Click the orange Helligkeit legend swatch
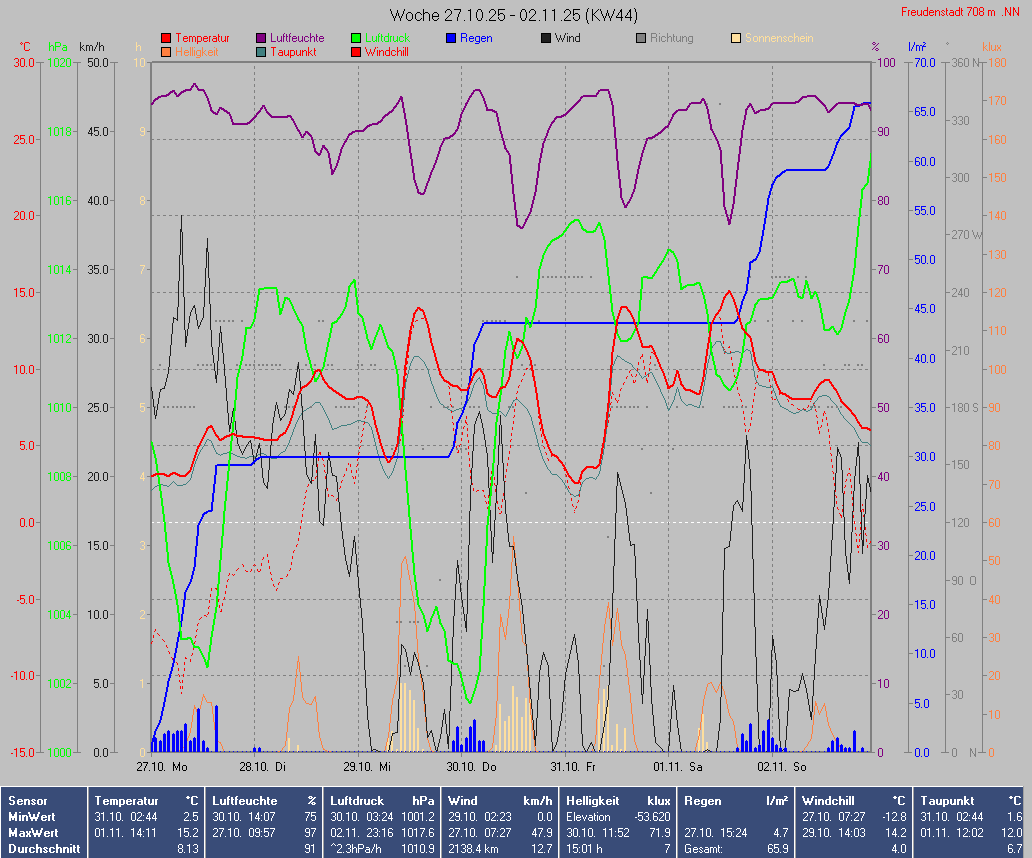The width and height of the screenshot is (1032, 858). tap(166, 52)
